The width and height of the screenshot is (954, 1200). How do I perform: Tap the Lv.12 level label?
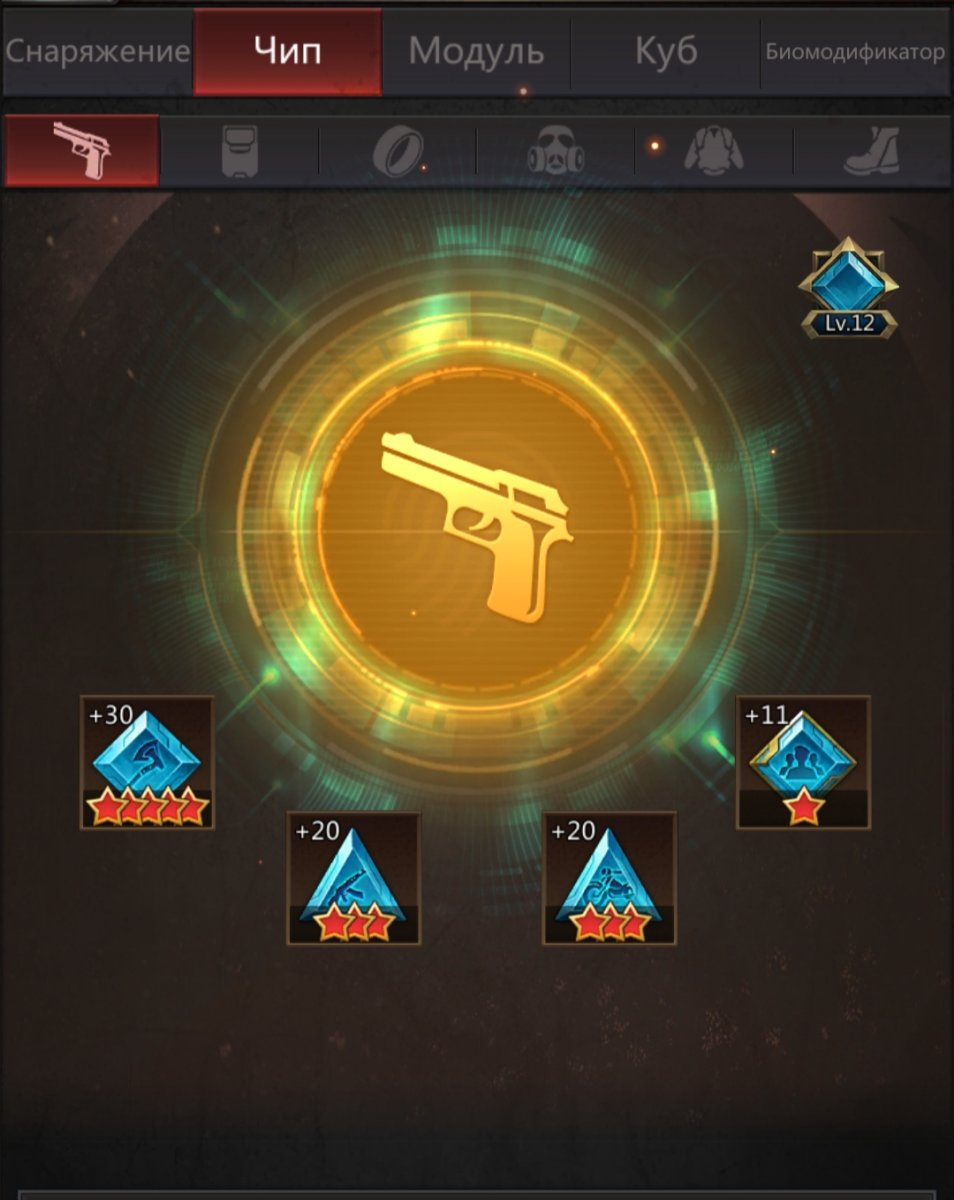[848, 324]
